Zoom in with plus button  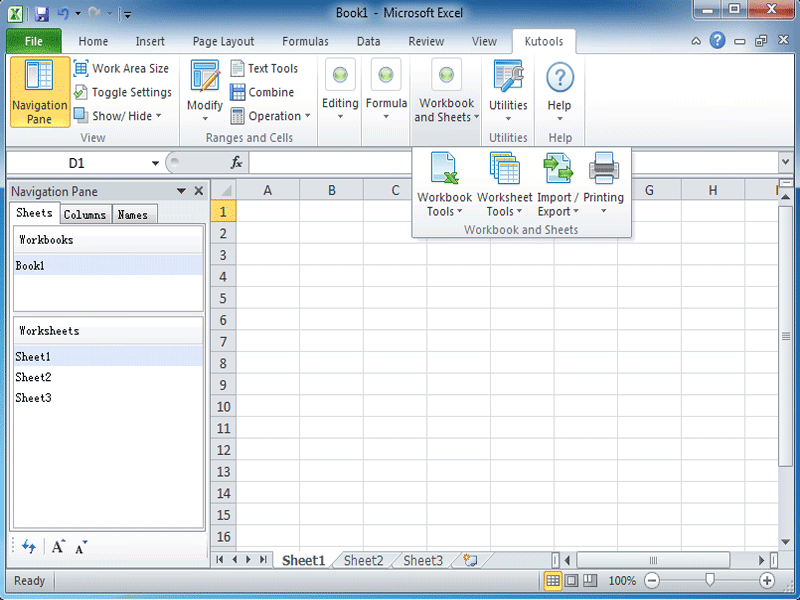(x=767, y=581)
